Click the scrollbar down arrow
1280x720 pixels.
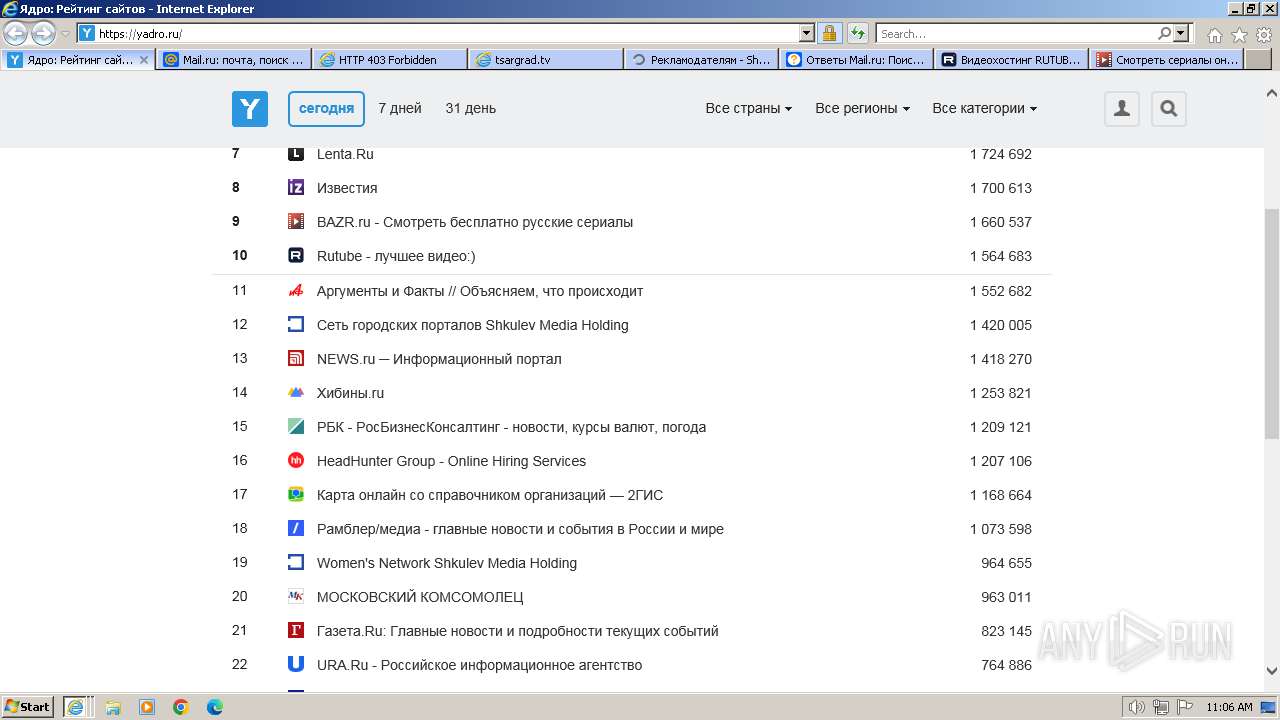1272,671
